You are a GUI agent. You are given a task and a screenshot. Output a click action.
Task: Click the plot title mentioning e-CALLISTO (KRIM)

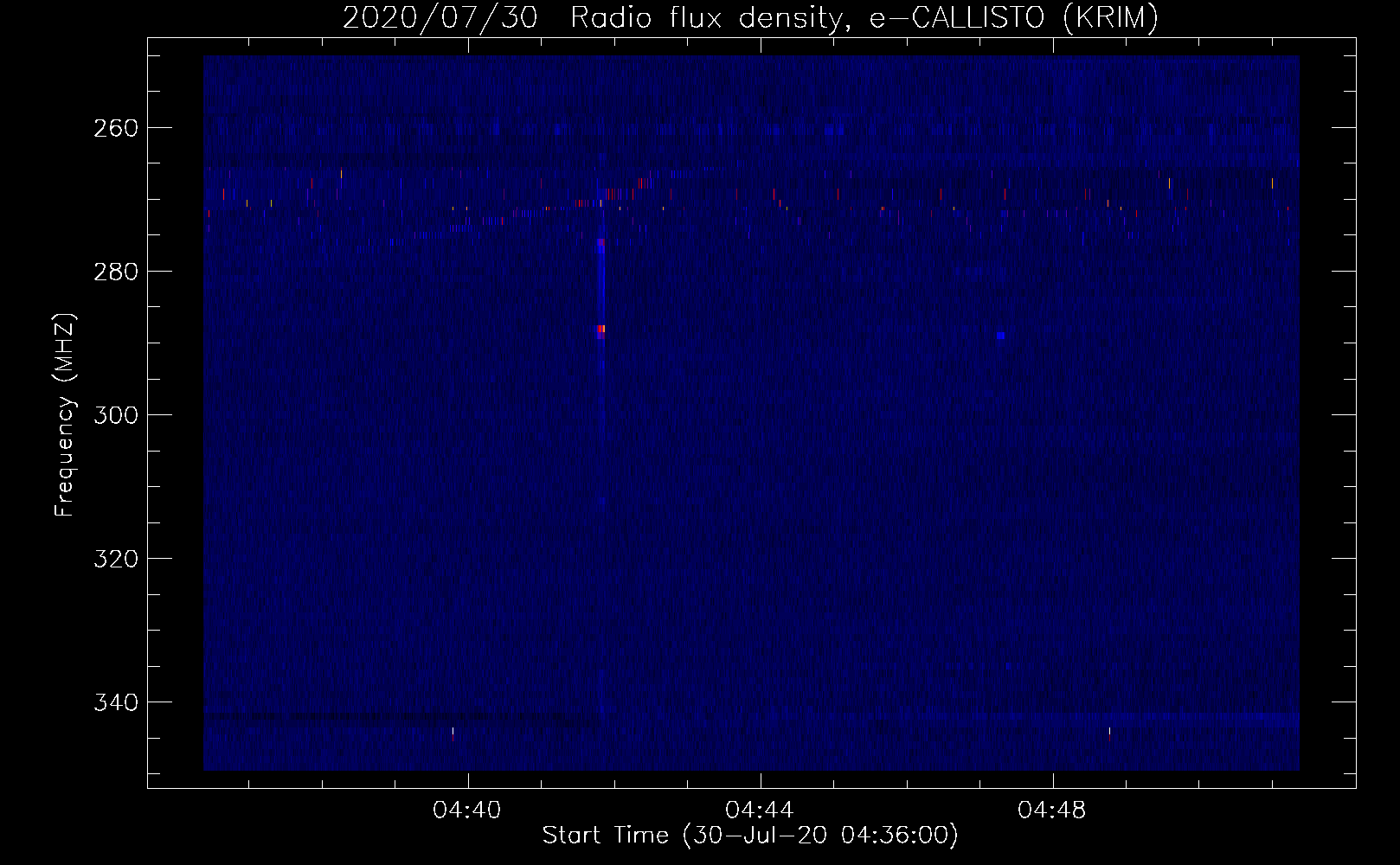tap(750, 17)
